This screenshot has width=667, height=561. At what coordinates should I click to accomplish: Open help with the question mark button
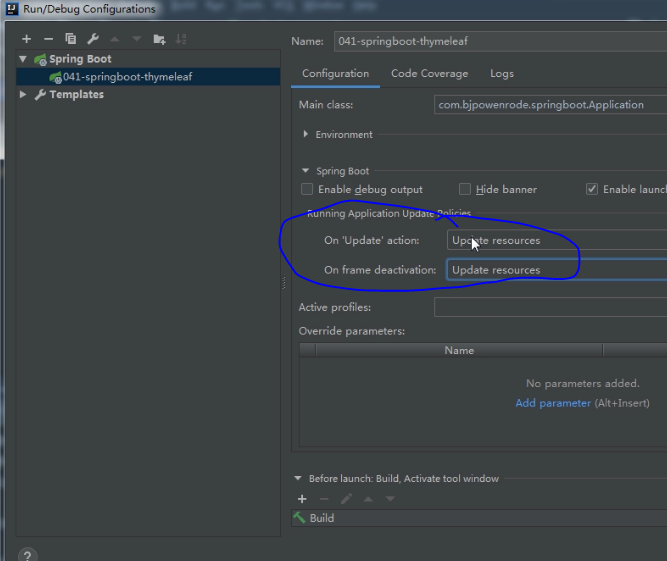point(28,555)
